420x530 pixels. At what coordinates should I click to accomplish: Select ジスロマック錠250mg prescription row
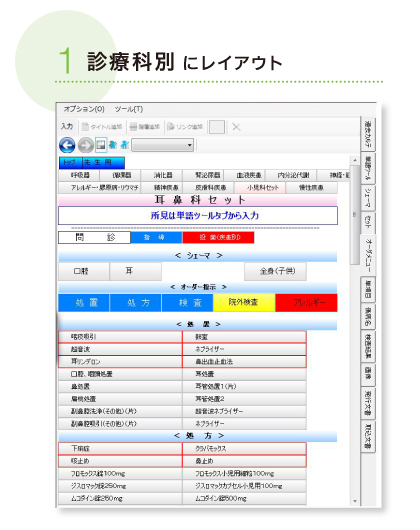point(120,486)
